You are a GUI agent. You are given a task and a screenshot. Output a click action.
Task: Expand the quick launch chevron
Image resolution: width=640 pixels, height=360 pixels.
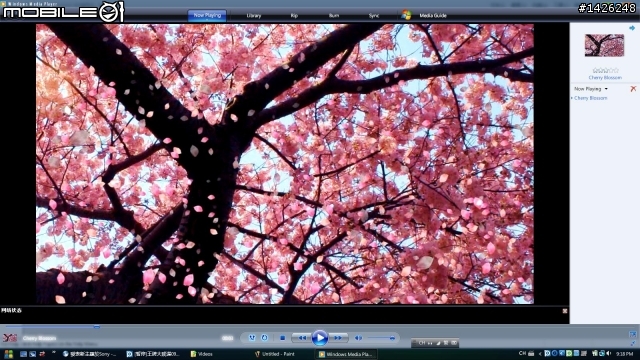pos(53,353)
